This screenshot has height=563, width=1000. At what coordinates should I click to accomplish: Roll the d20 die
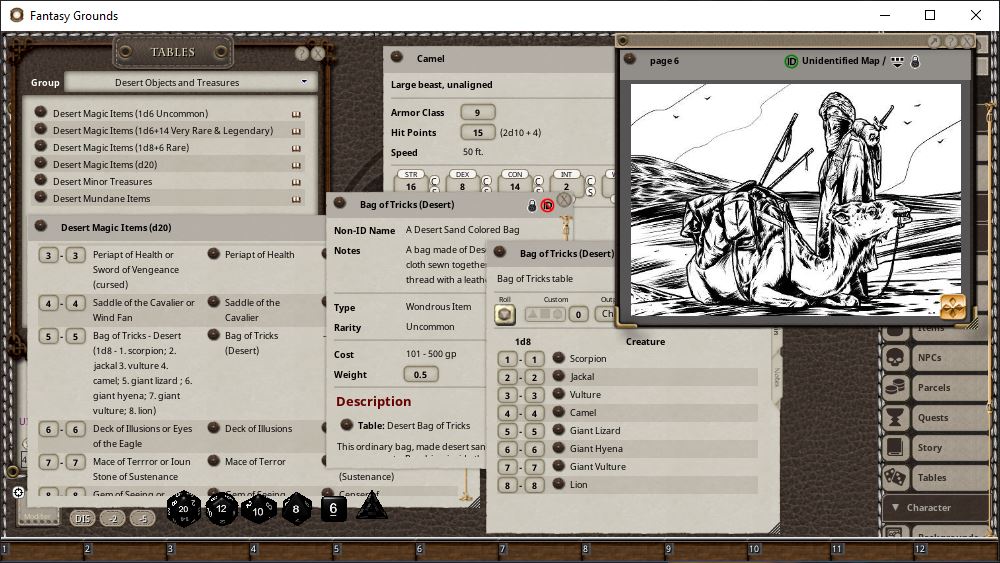pos(184,509)
